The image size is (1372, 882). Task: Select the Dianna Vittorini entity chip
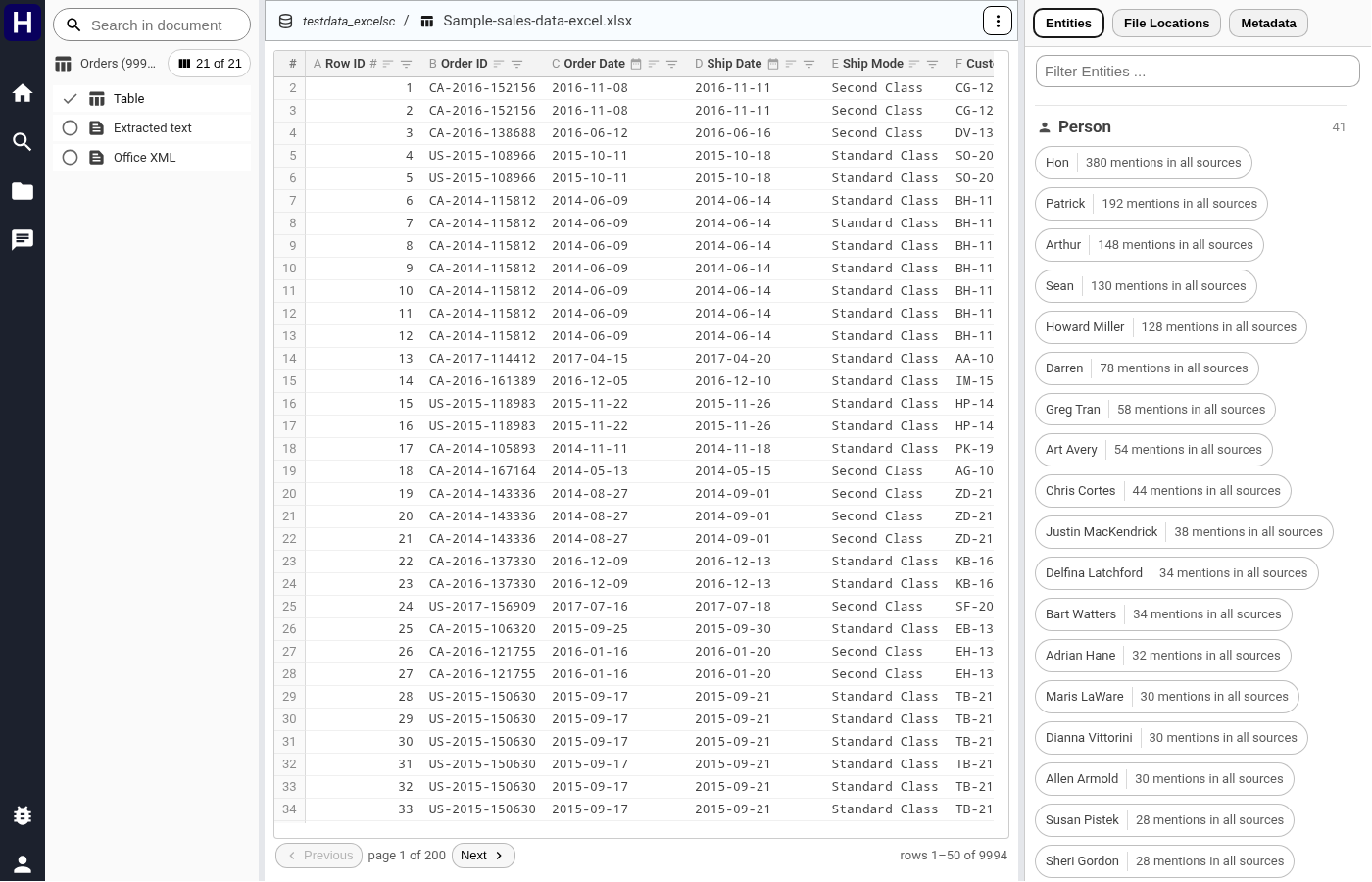[1171, 738]
